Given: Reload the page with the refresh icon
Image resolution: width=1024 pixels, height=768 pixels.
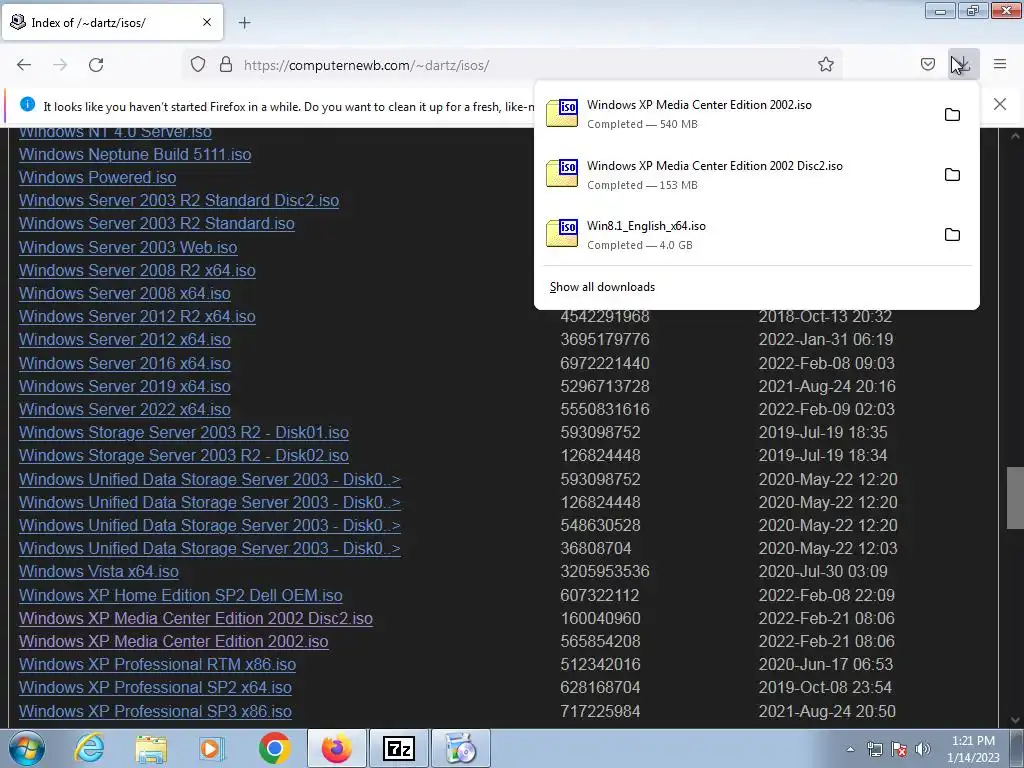Looking at the screenshot, I should tap(96, 65).
